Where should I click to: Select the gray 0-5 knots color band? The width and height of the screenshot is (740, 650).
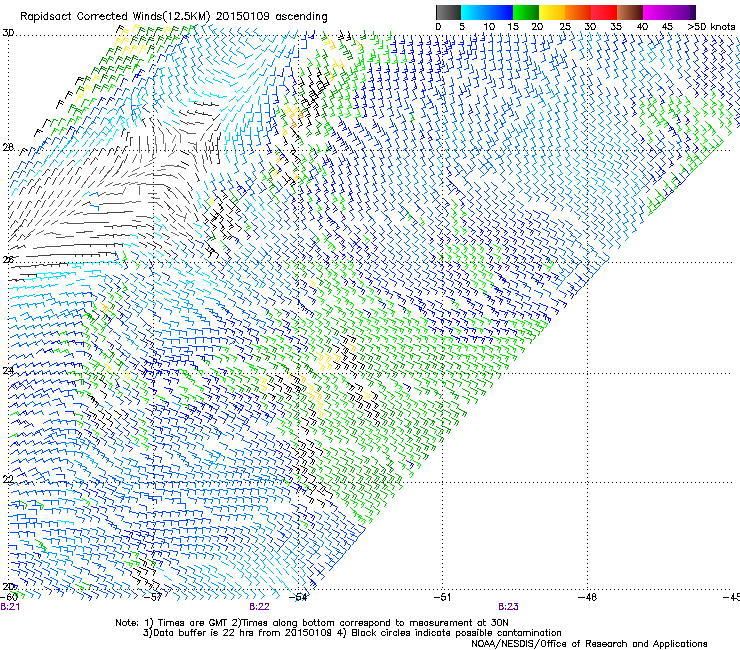[448, 12]
